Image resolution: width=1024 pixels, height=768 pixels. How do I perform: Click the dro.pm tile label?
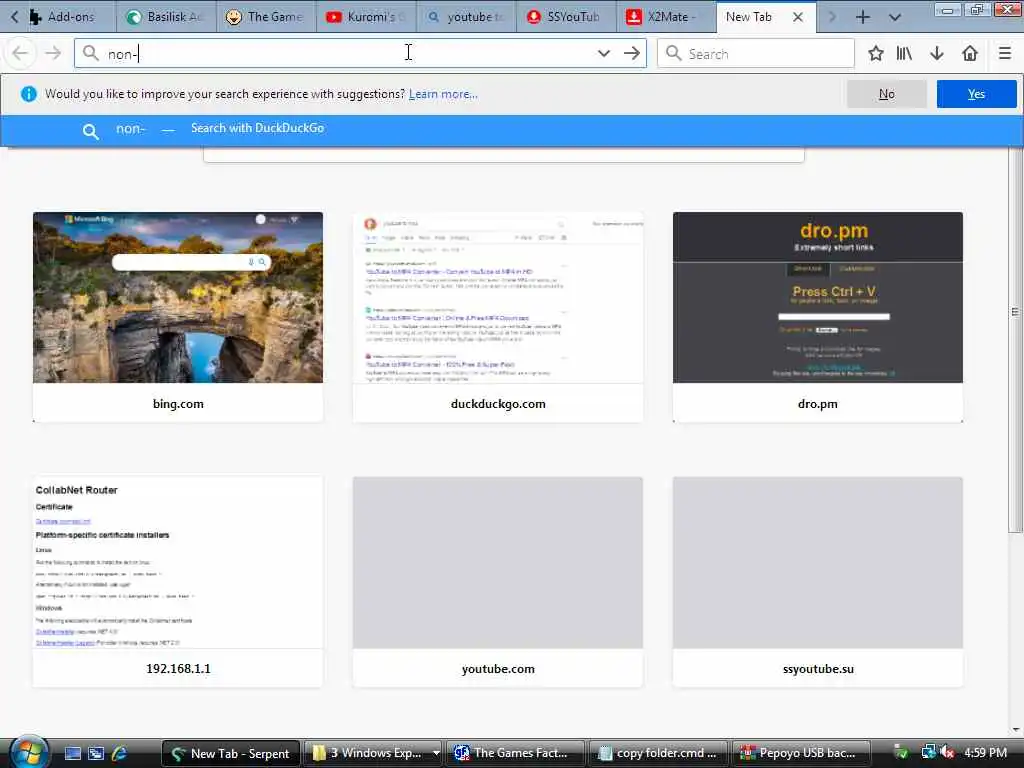pyautogui.click(x=818, y=404)
